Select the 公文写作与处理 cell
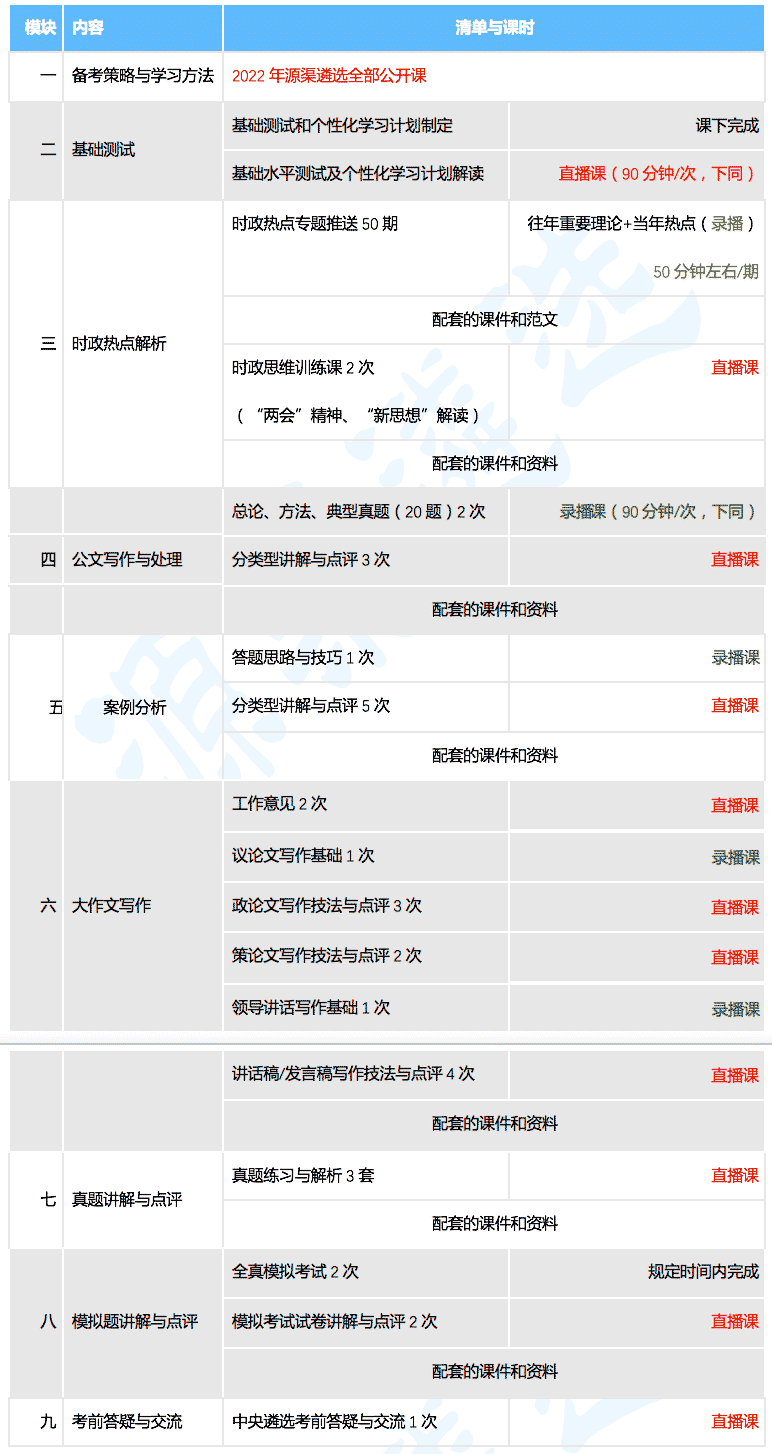Screen dimensions: 772x1454 (x=143, y=560)
